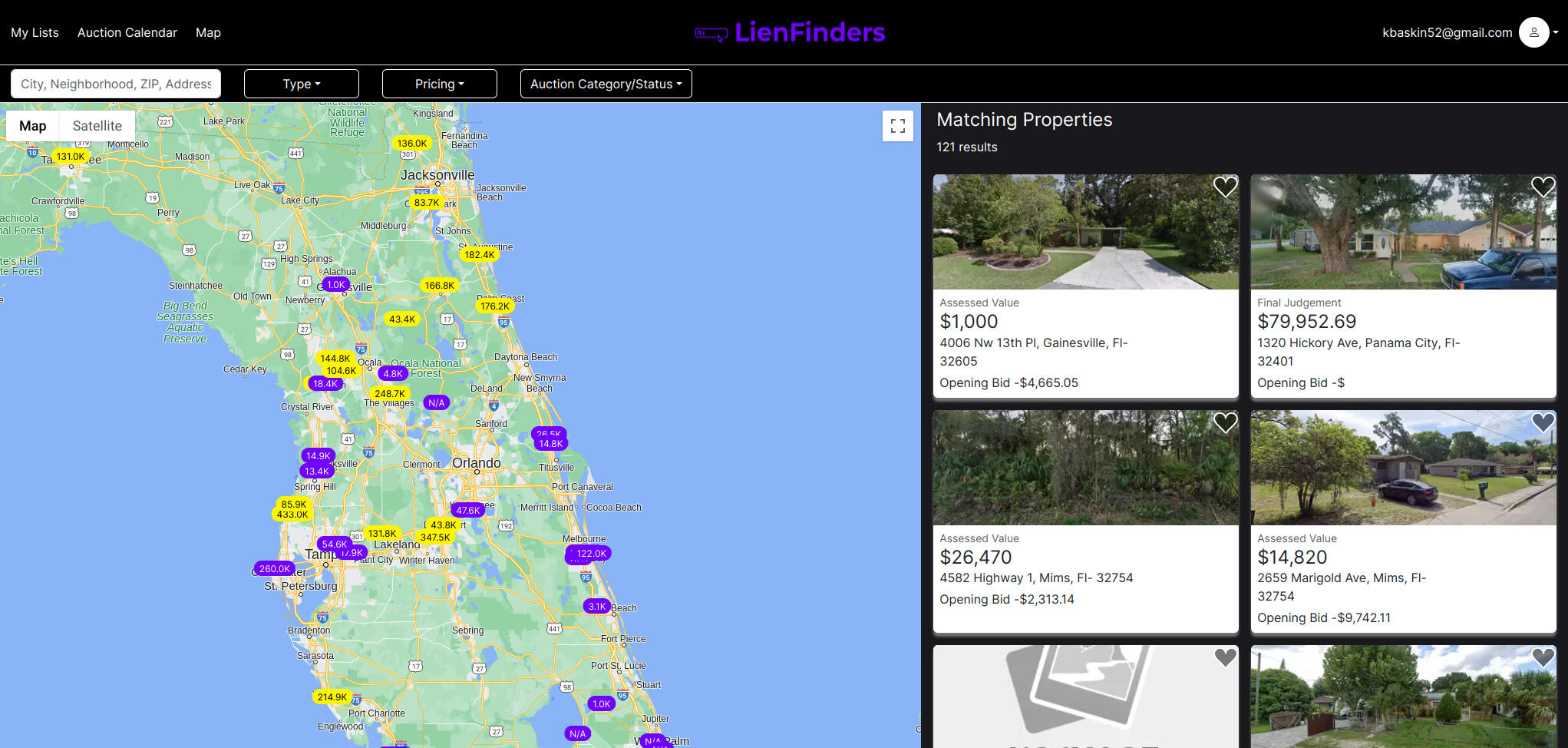The image size is (1568, 748).
Task: Open the 4582 Highway 1 property photo
Action: 1085,468
